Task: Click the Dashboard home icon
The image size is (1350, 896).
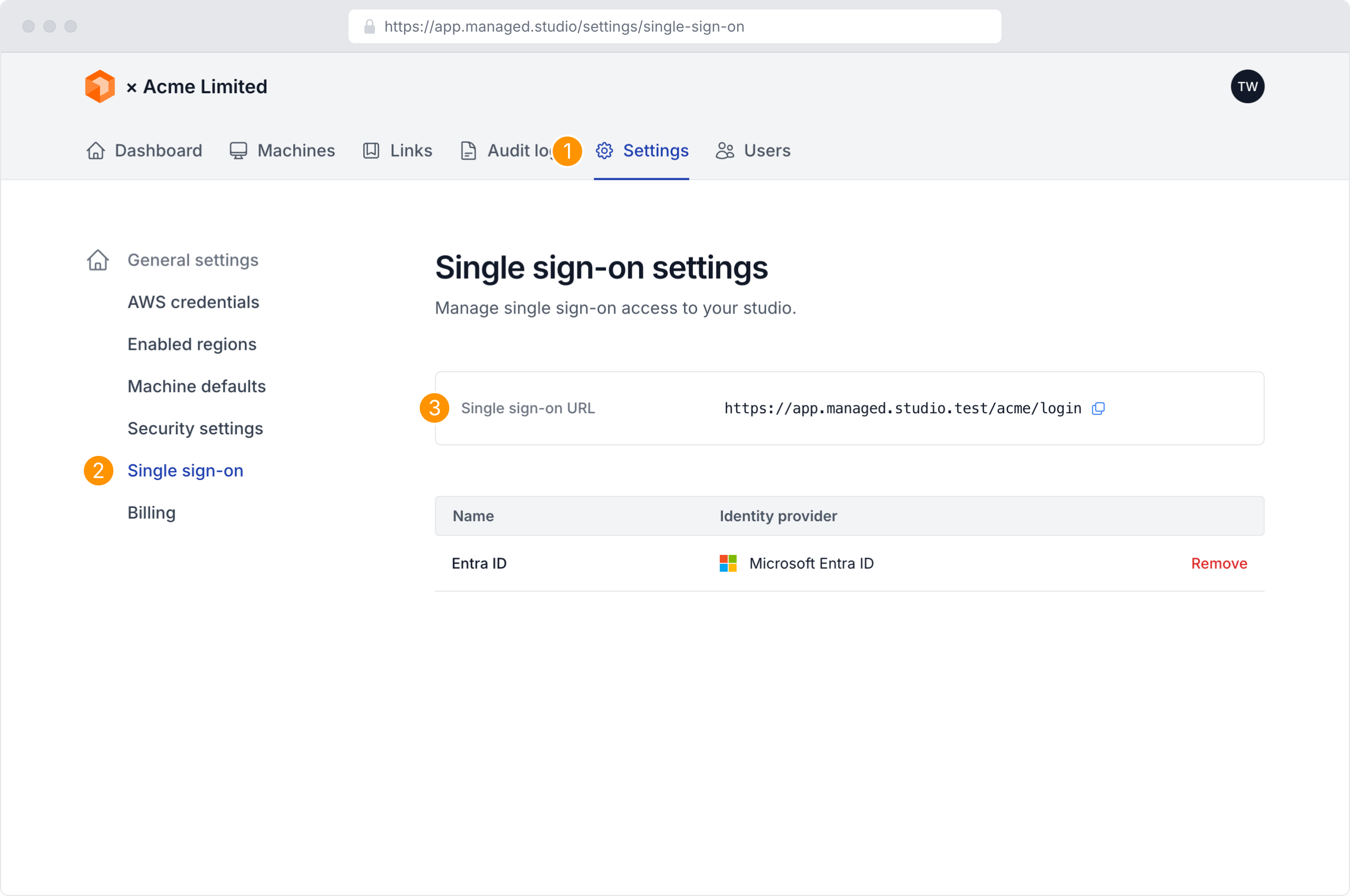Action: [95, 151]
